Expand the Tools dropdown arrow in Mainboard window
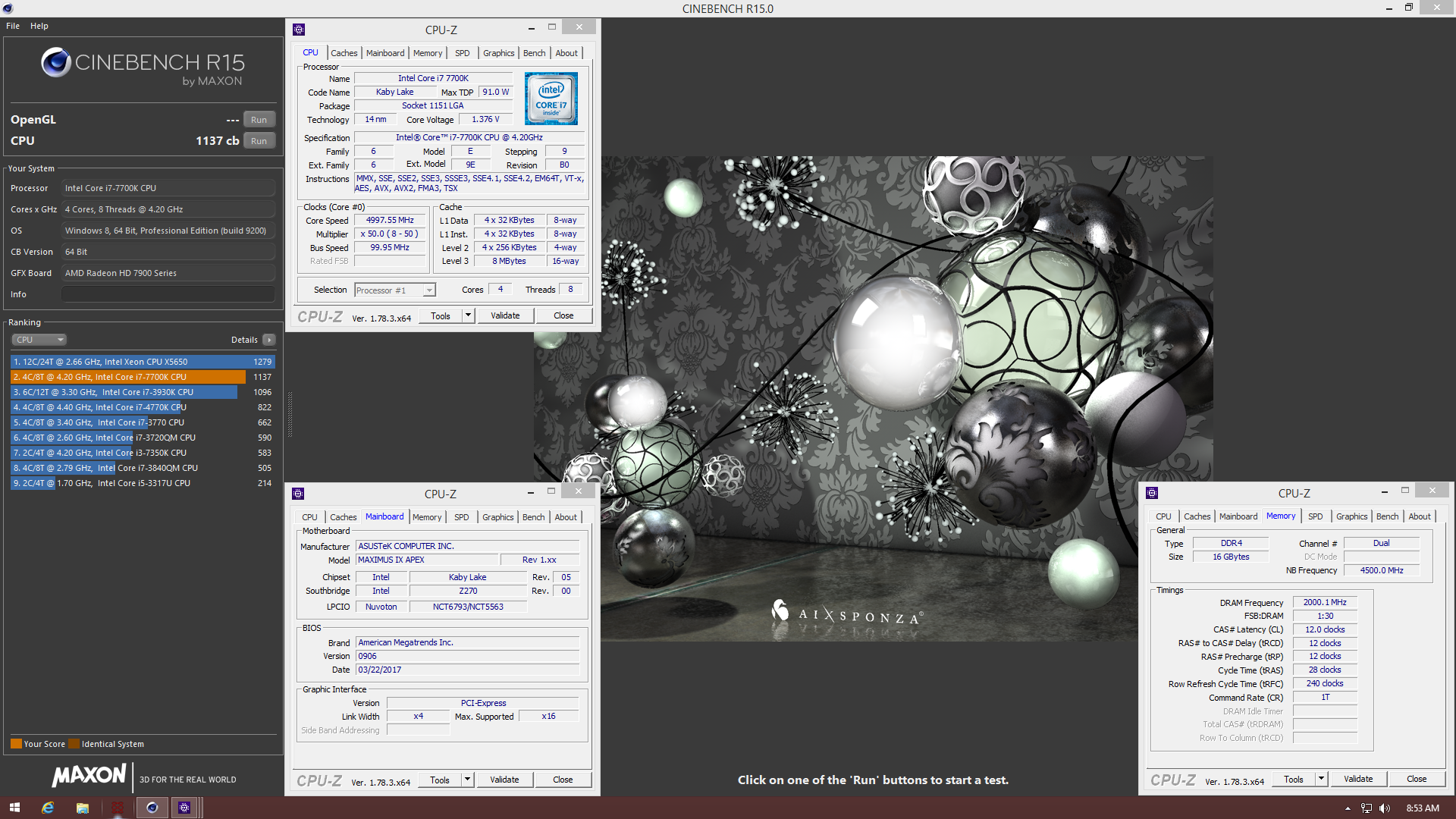The image size is (1456, 819). coord(467,780)
